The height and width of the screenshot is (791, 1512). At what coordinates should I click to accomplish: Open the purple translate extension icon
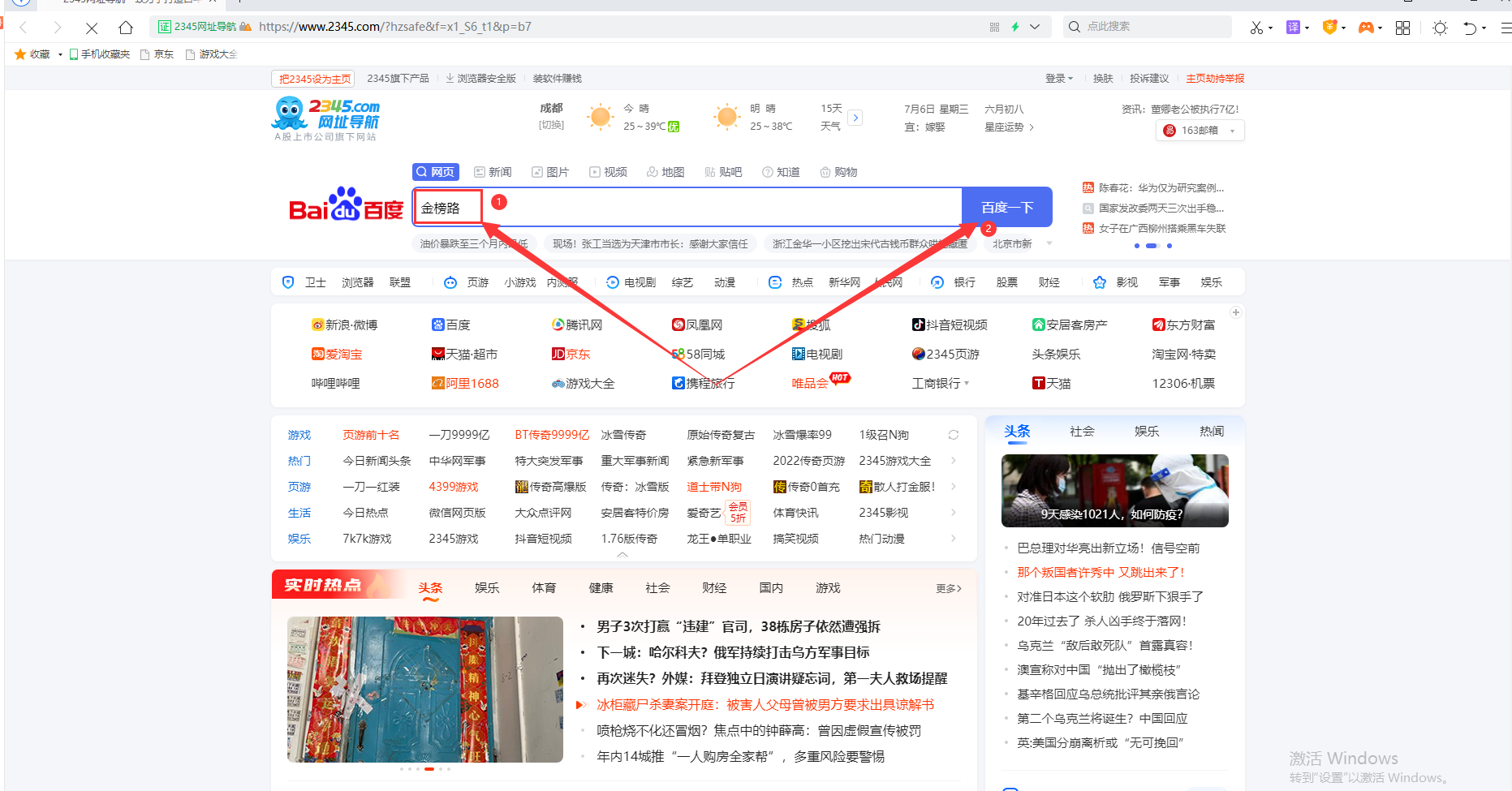coord(1293,28)
